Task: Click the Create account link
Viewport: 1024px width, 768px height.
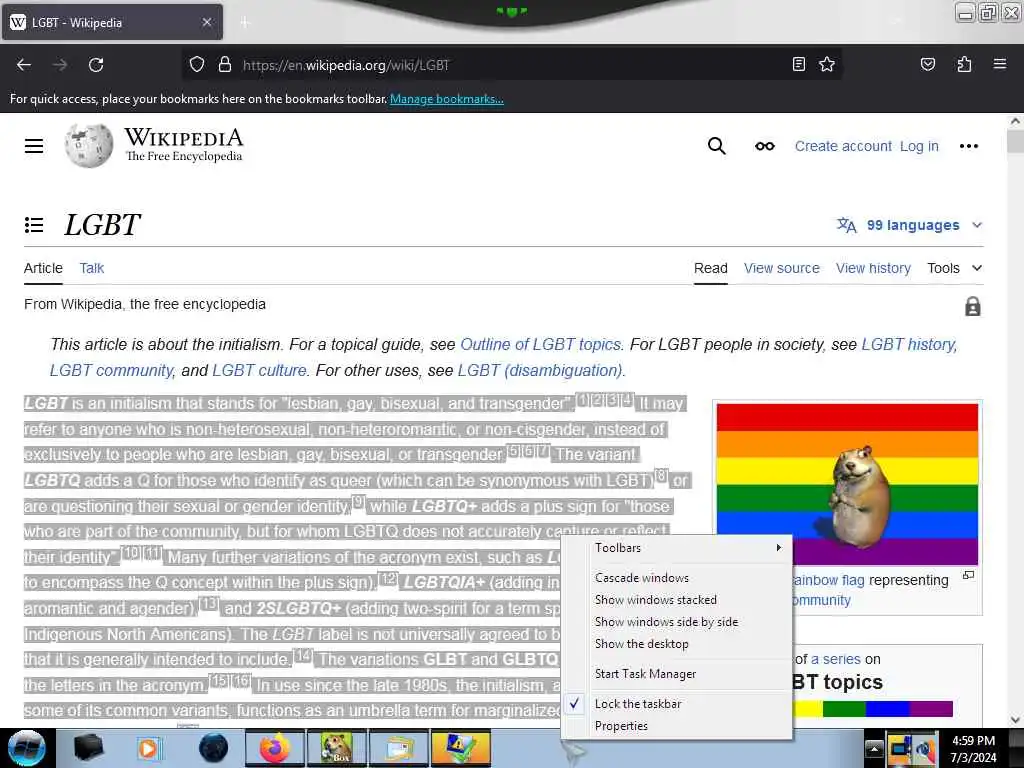Action: coord(842,146)
